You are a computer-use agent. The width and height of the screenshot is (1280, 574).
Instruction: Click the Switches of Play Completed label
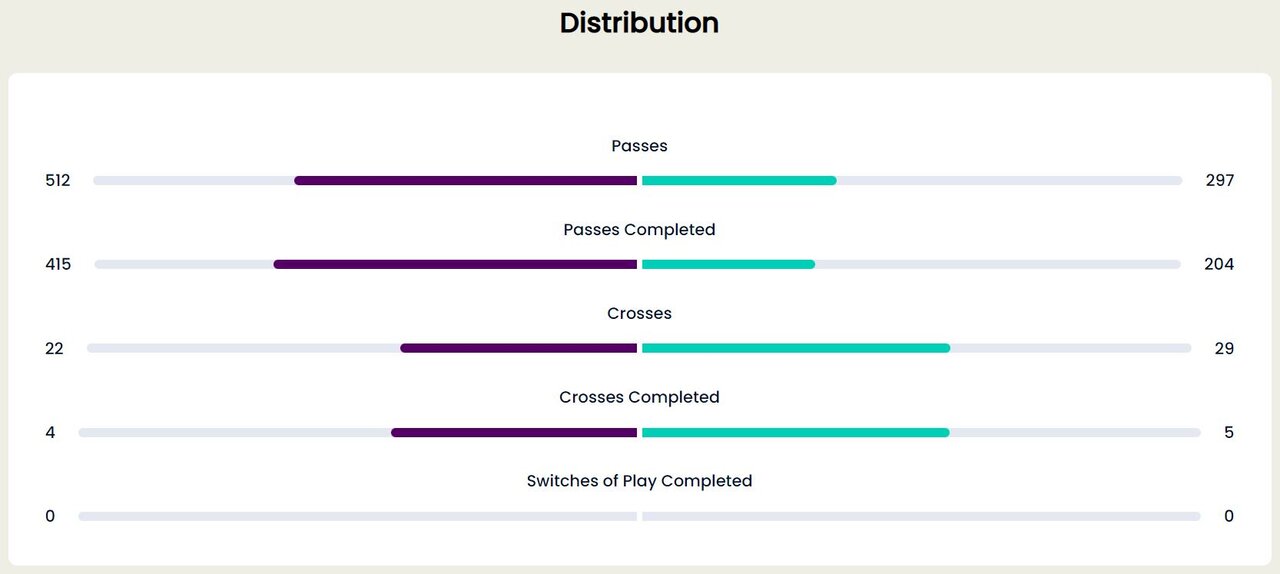click(639, 481)
